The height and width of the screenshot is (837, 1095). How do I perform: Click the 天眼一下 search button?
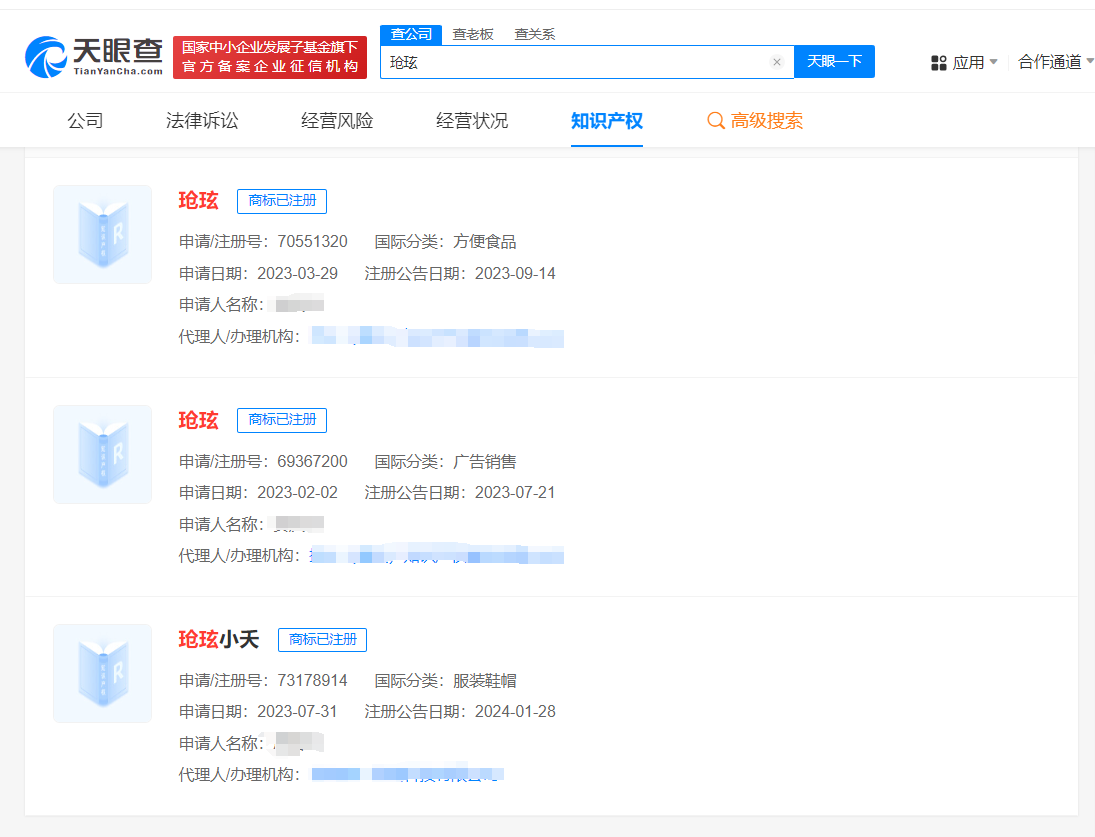click(x=834, y=61)
